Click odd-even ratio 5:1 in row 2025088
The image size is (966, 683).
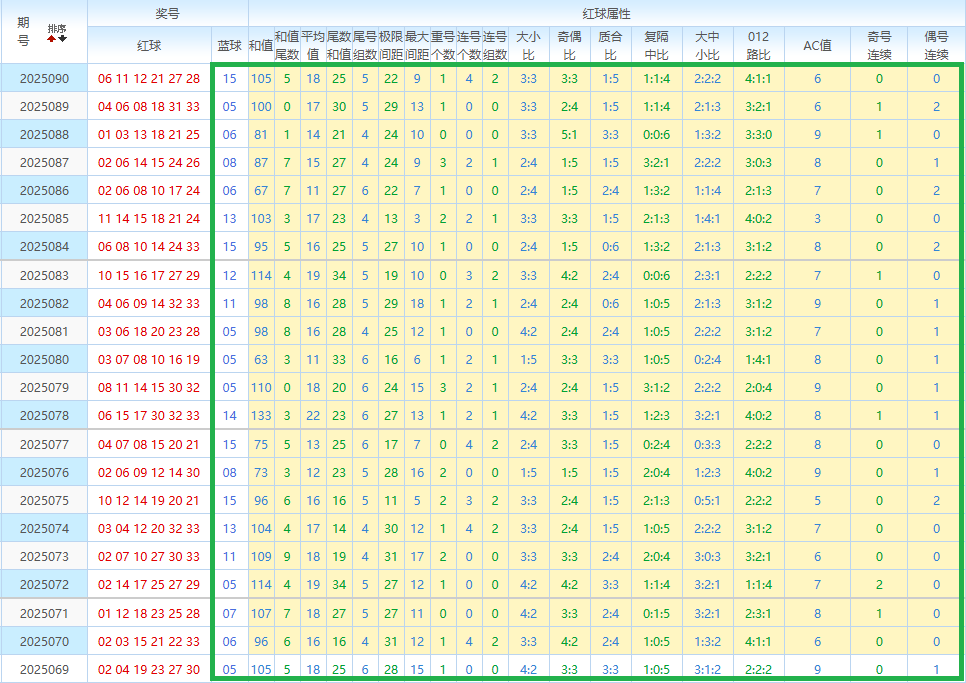pos(569,134)
